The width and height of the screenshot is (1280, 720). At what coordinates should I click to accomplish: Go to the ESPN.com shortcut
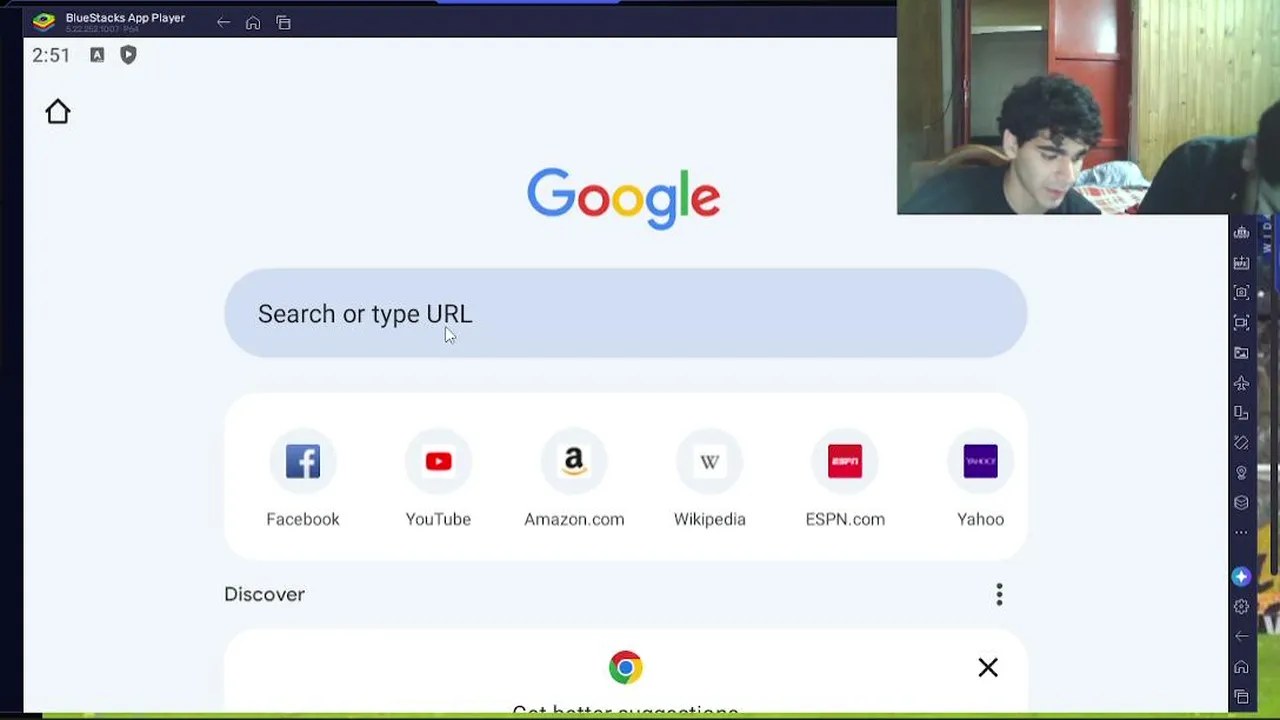pos(845,461)
